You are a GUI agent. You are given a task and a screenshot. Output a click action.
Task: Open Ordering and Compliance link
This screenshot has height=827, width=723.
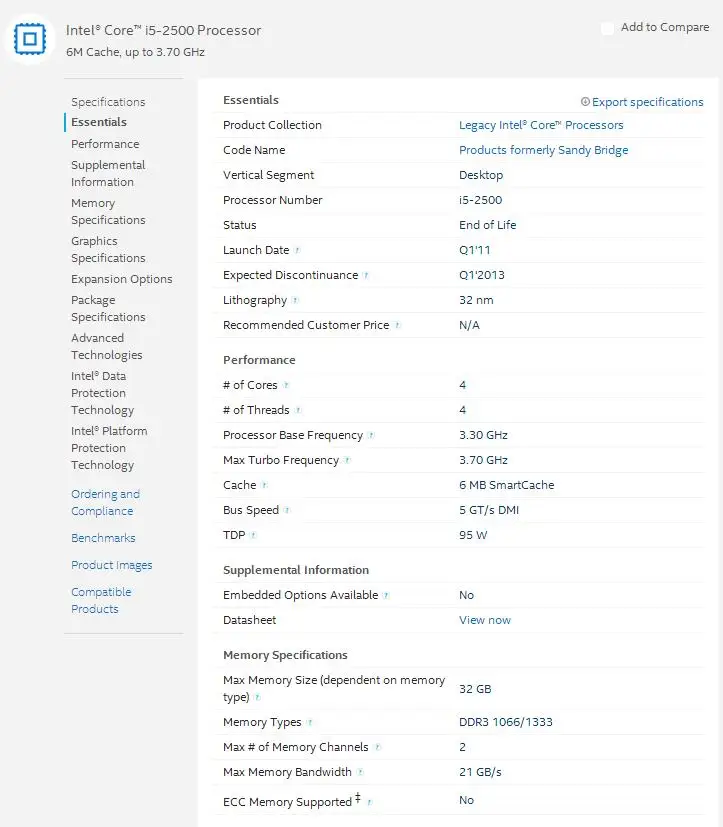click(105, 503)
